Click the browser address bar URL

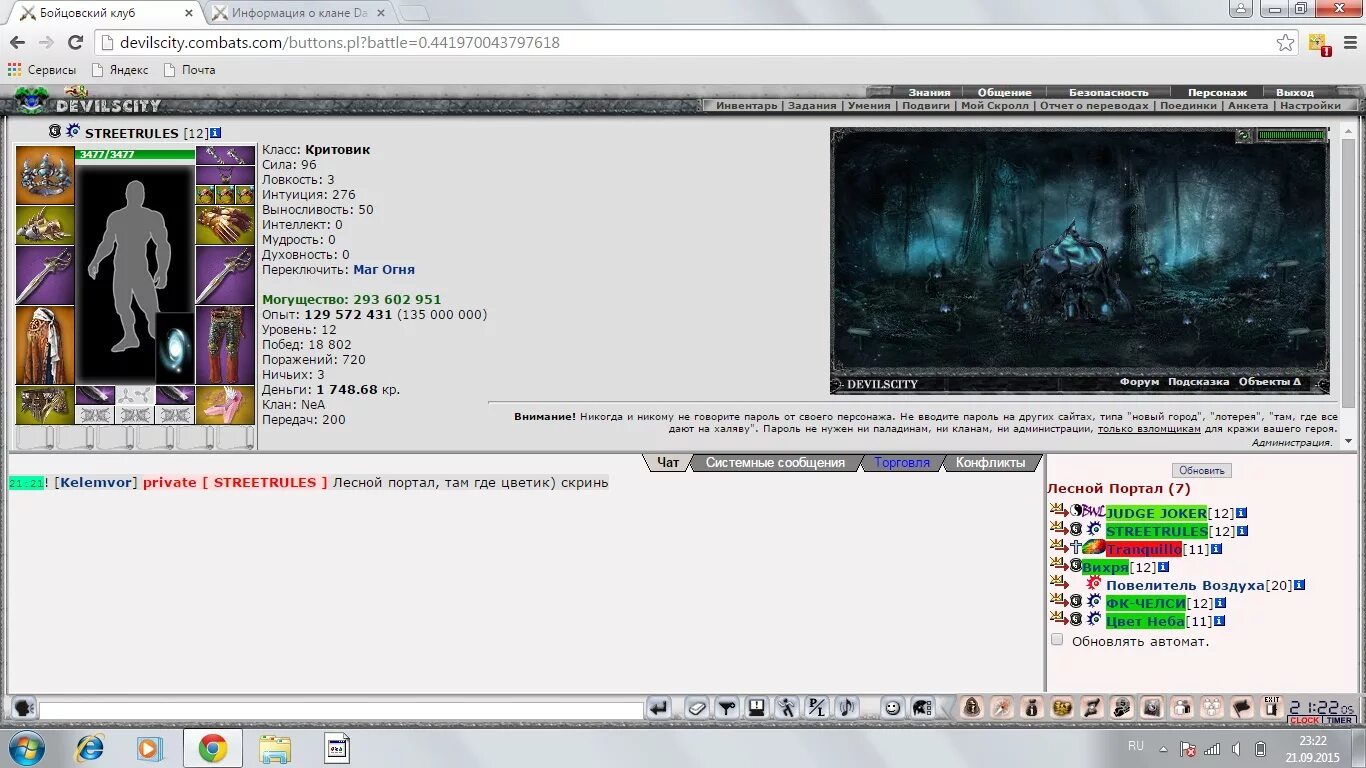click(x=340, y=43)
